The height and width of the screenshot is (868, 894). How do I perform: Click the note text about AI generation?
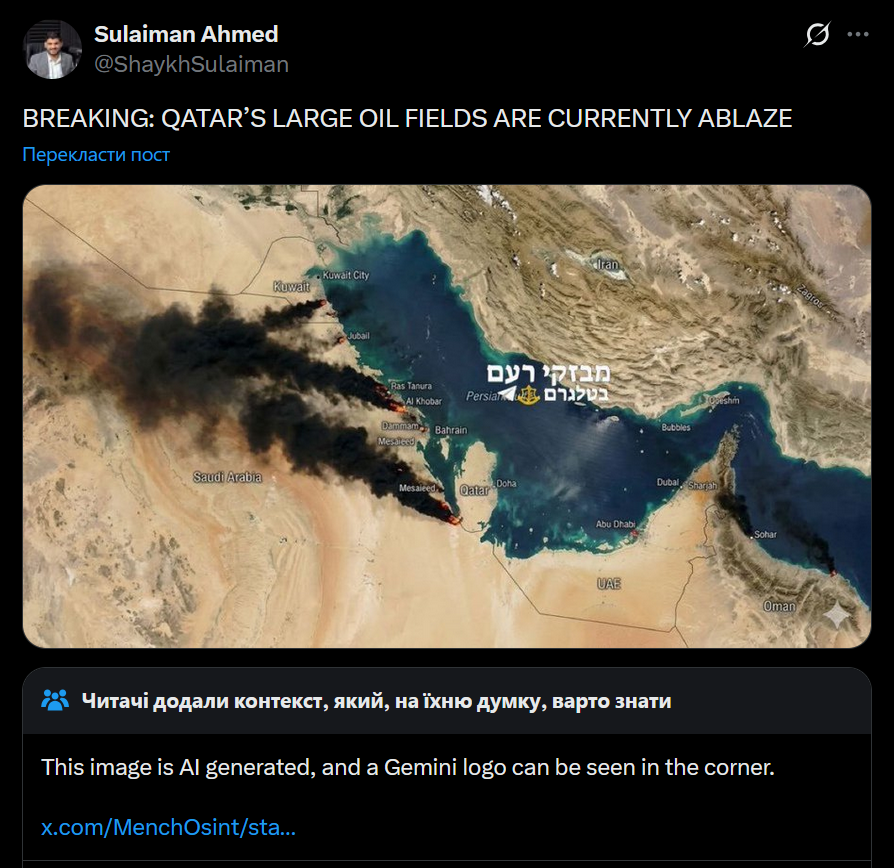(x=408, y=768)
